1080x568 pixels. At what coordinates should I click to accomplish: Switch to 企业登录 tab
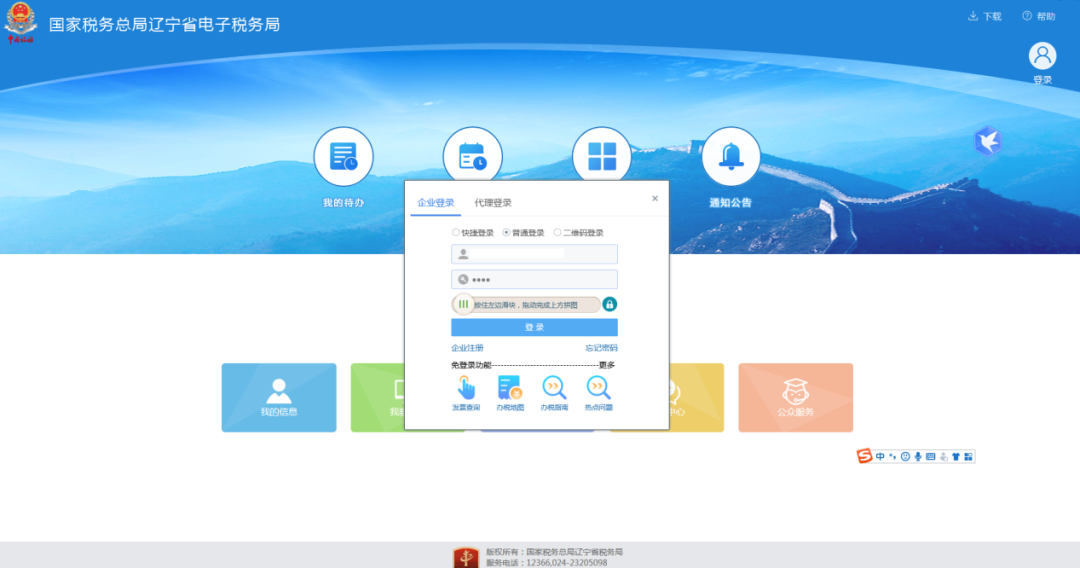(x=436, y=203)
